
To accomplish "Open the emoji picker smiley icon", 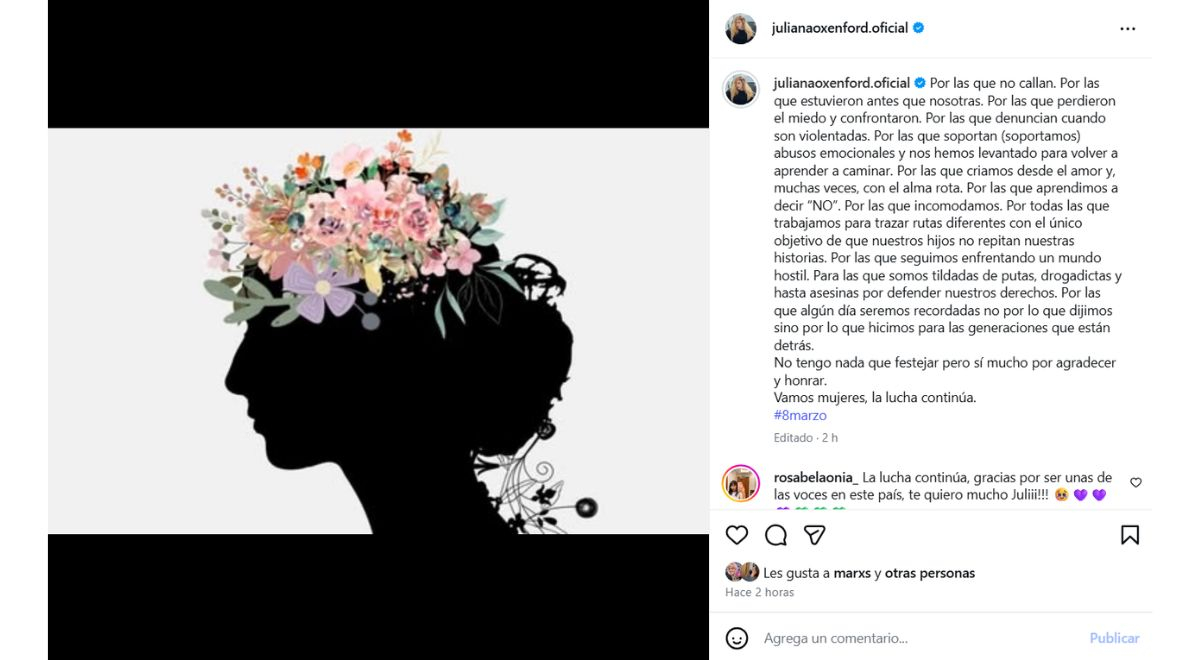I will coord(737,638).
